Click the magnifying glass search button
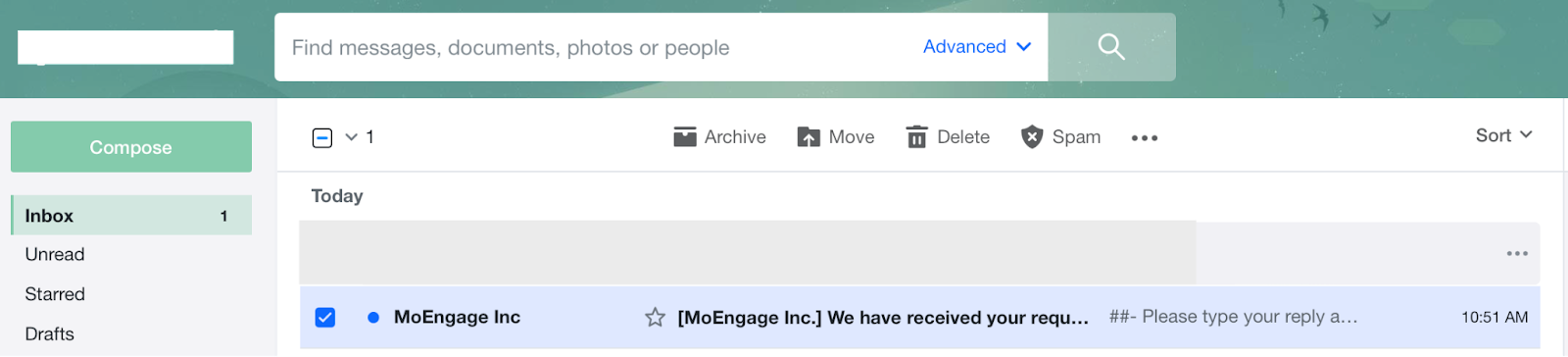Image resolution: width=1568 pixels, height=357 pixels. pos(1111,47)
